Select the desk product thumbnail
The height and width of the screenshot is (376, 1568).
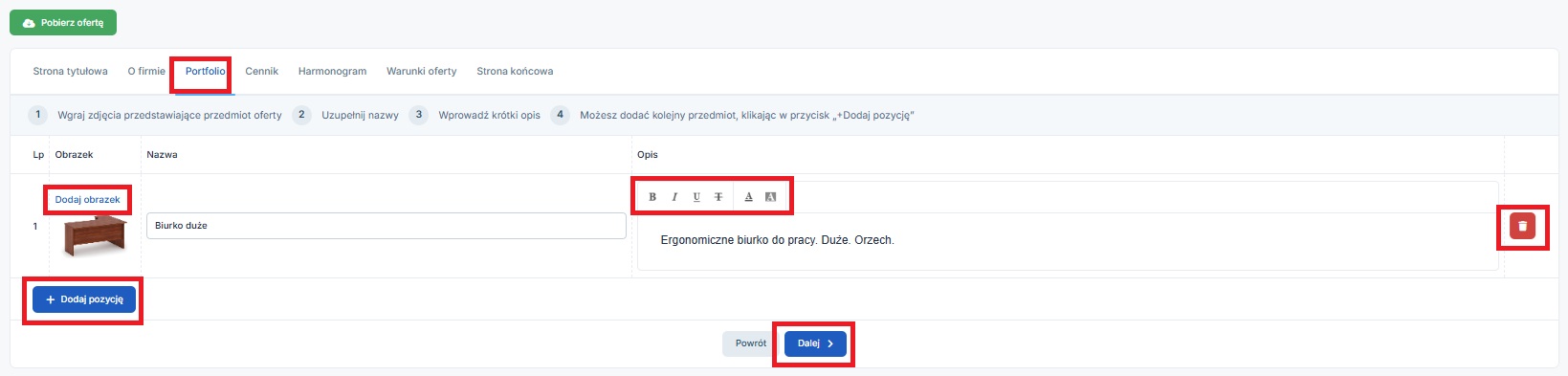click(x=95, y=235)
